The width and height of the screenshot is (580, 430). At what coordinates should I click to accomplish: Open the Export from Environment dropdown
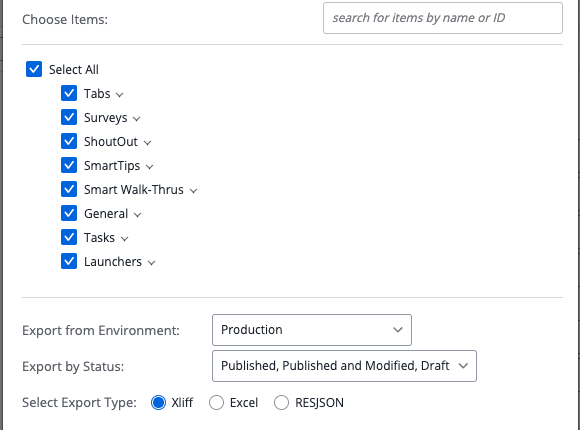point(312,330)
